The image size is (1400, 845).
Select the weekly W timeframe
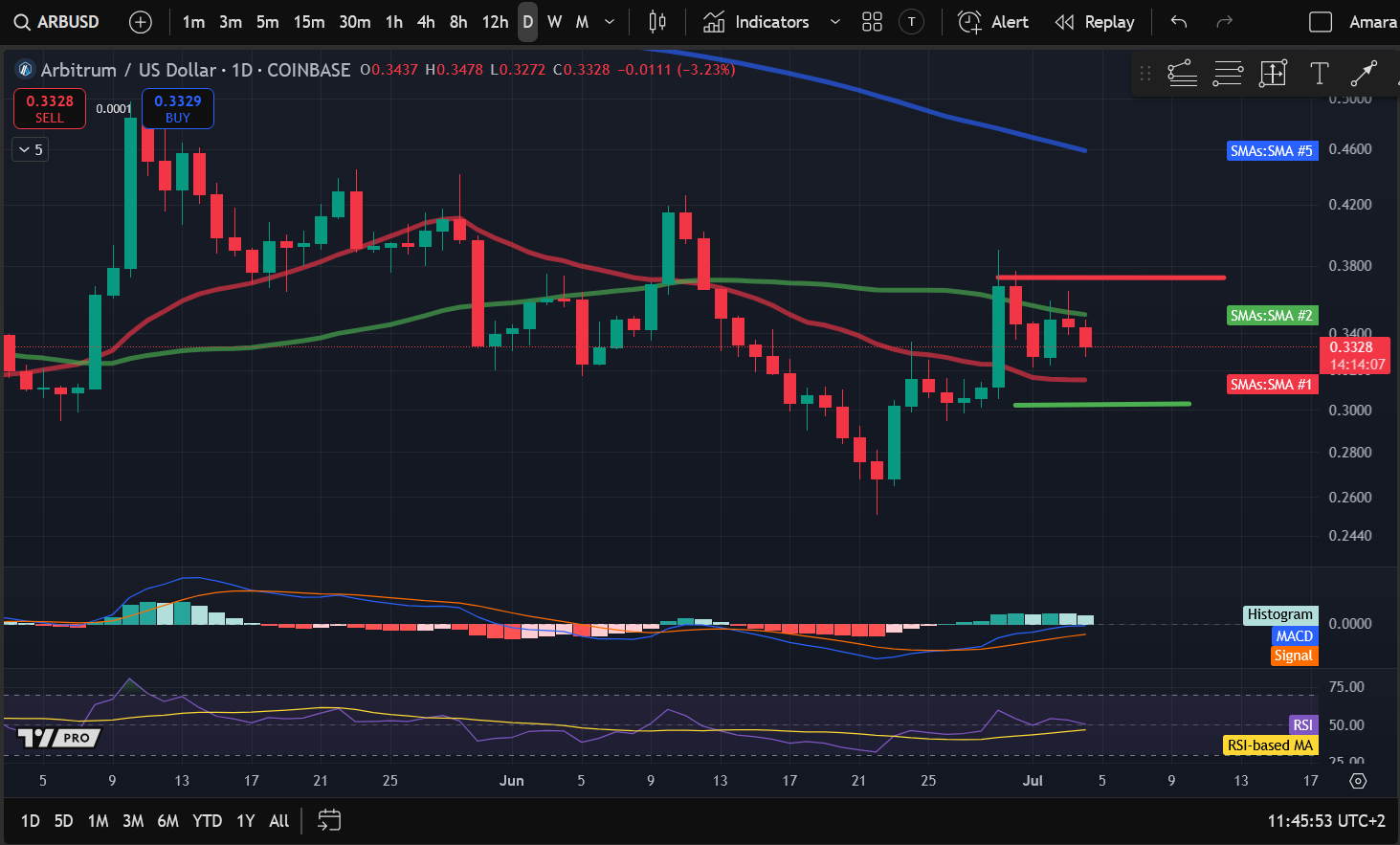(555, 22)
